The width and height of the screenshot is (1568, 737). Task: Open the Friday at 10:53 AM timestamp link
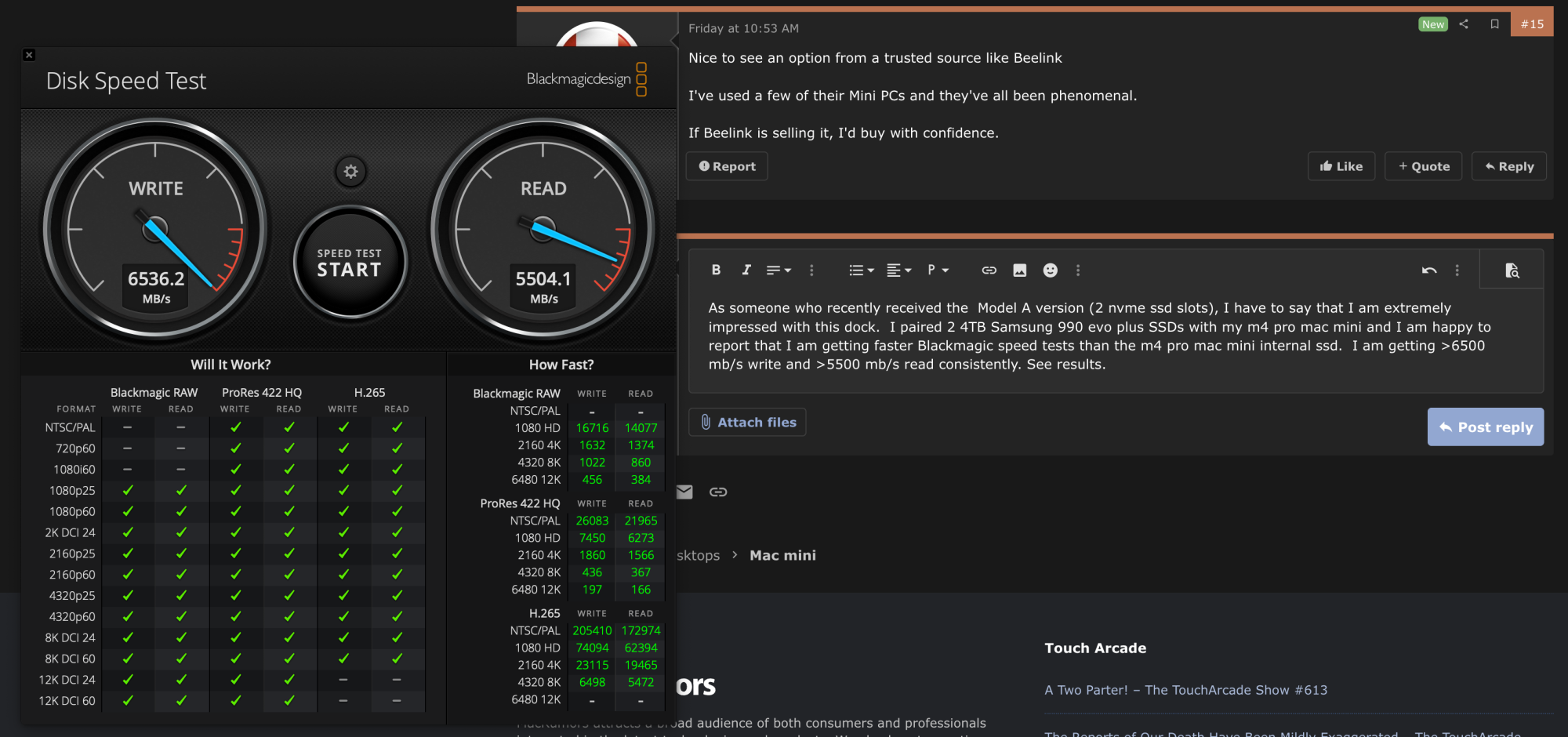743,28
